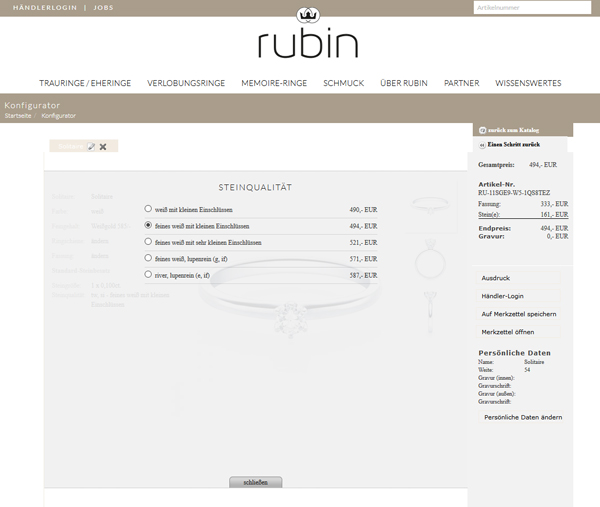600x507 pixels.
Task: Choose 'feines weiß mit sehr kleinen Einschlüssen'
Action: (148, 241)
